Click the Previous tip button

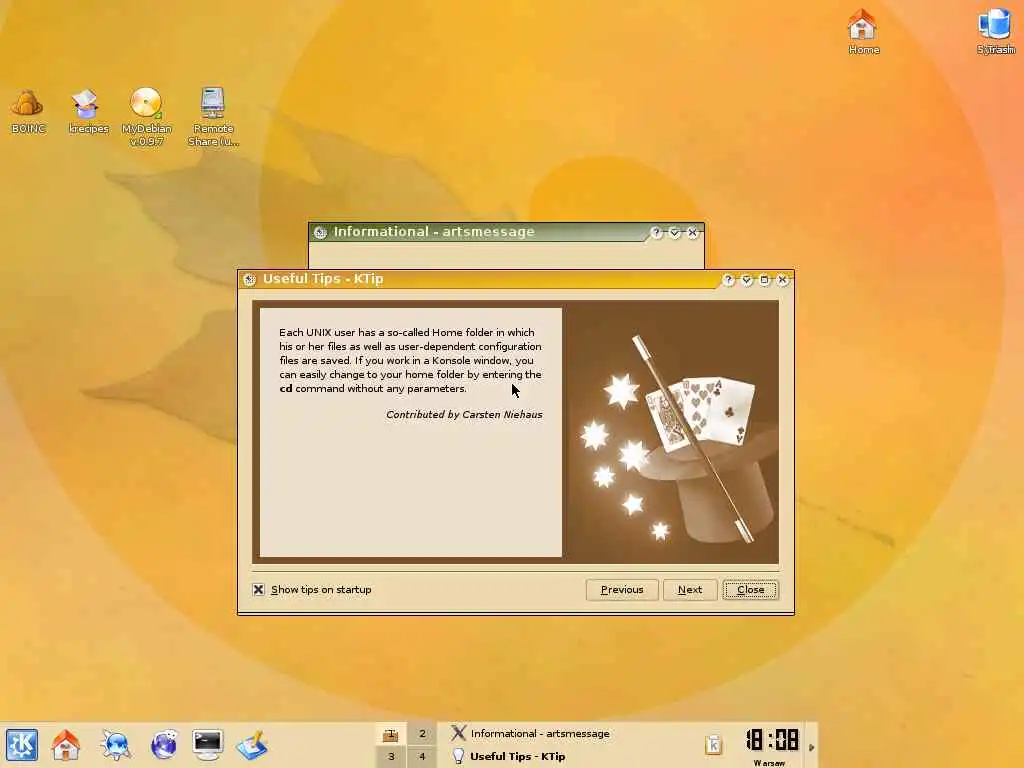(622, 590)
